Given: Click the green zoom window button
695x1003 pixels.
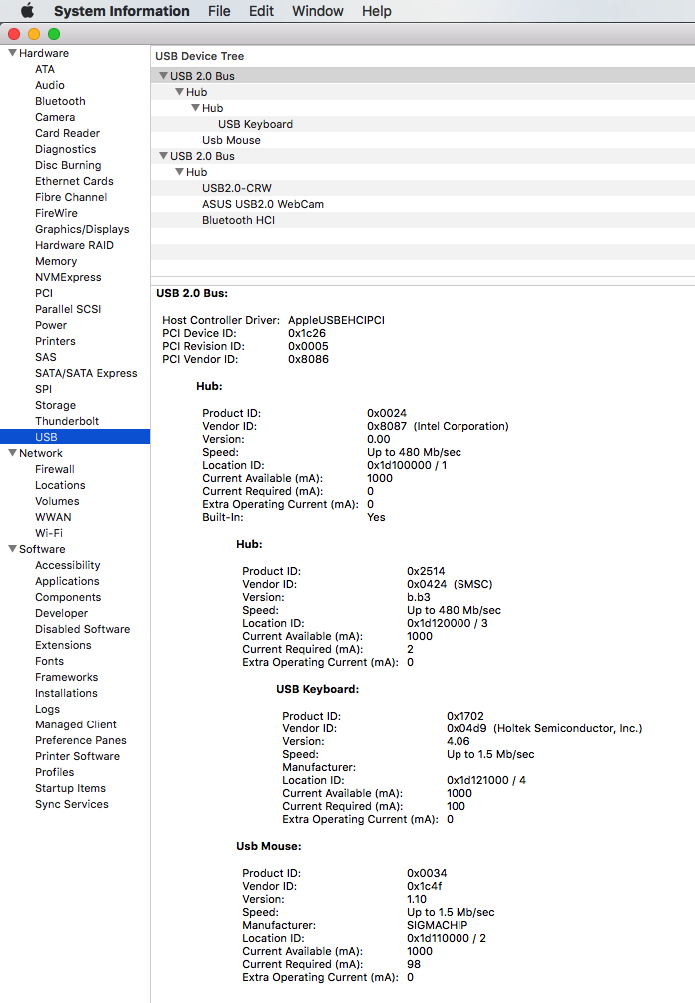Looking at the screenshot, I should (x=54, y=34).
